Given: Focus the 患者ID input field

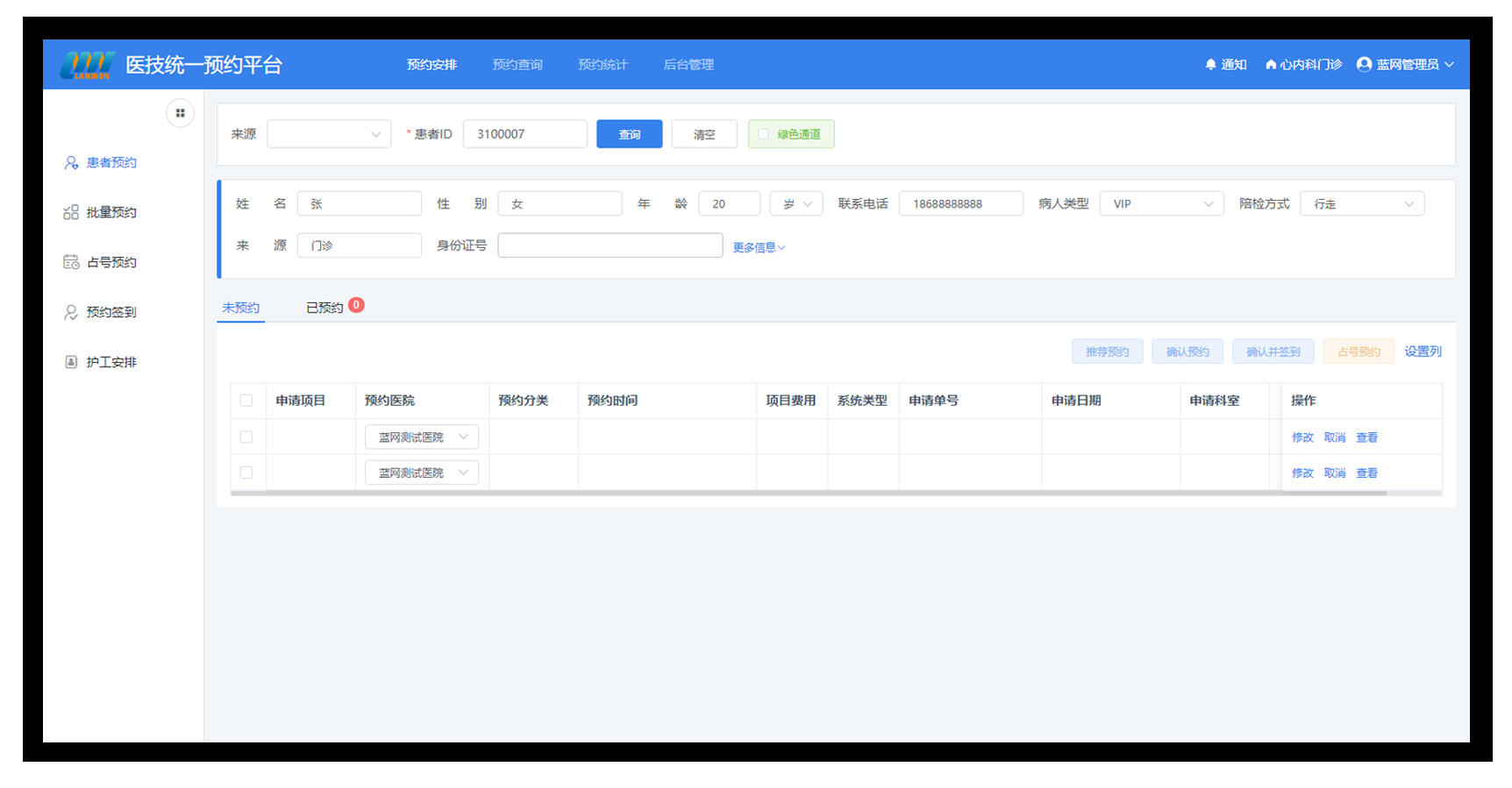Looking at the screenshot, I should point(525,134).
